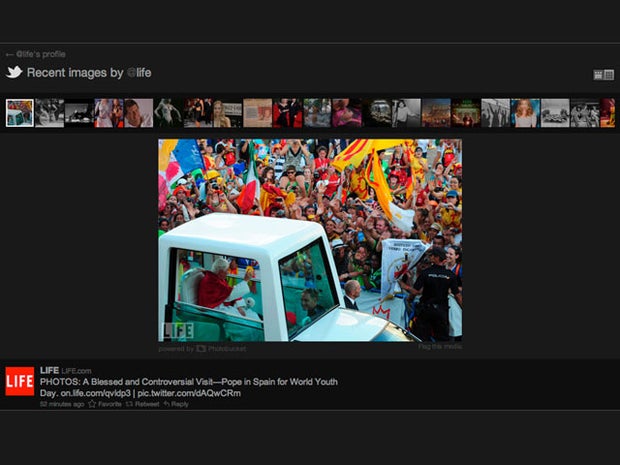Reply to the LIFE tweet
The image size is (620, 465).
176,404
